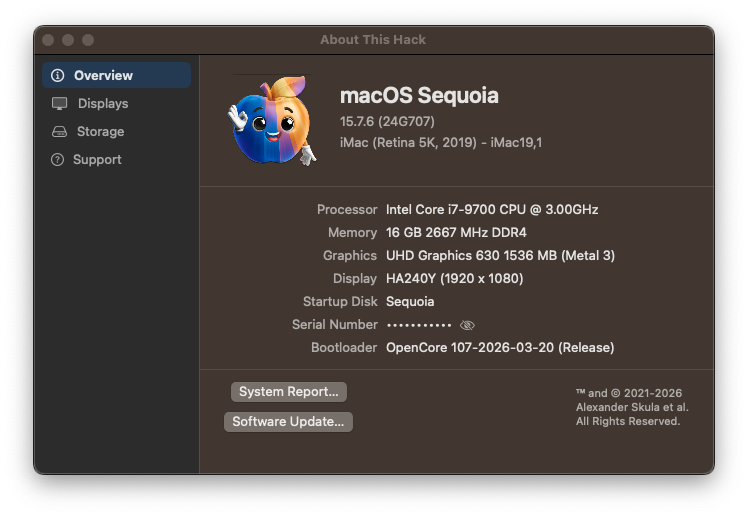Zoom the window using the title bar button
Viewport: 748px width, 516px height.
(88, 40)
